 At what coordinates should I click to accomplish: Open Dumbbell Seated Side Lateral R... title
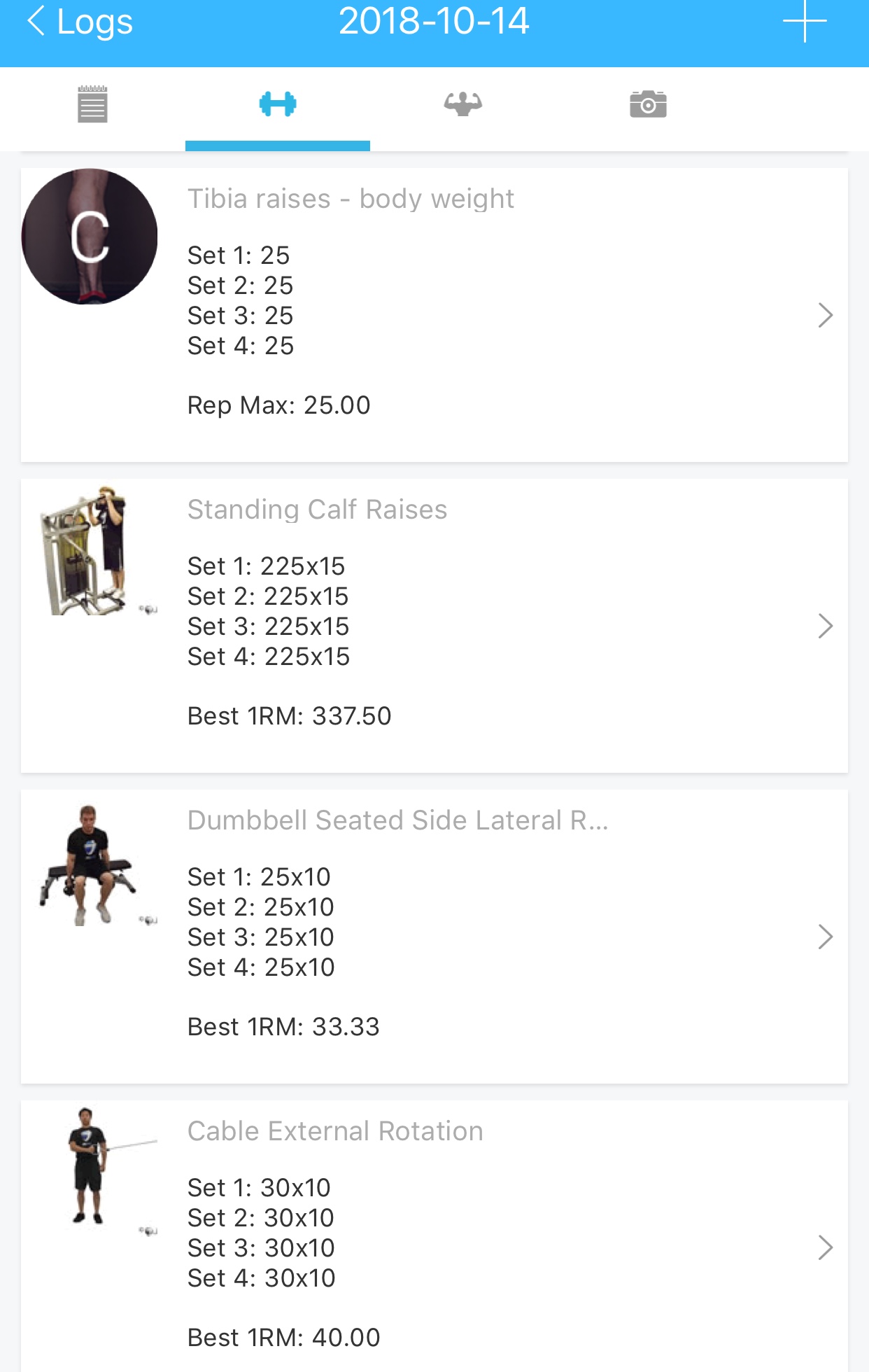(397, 820)
